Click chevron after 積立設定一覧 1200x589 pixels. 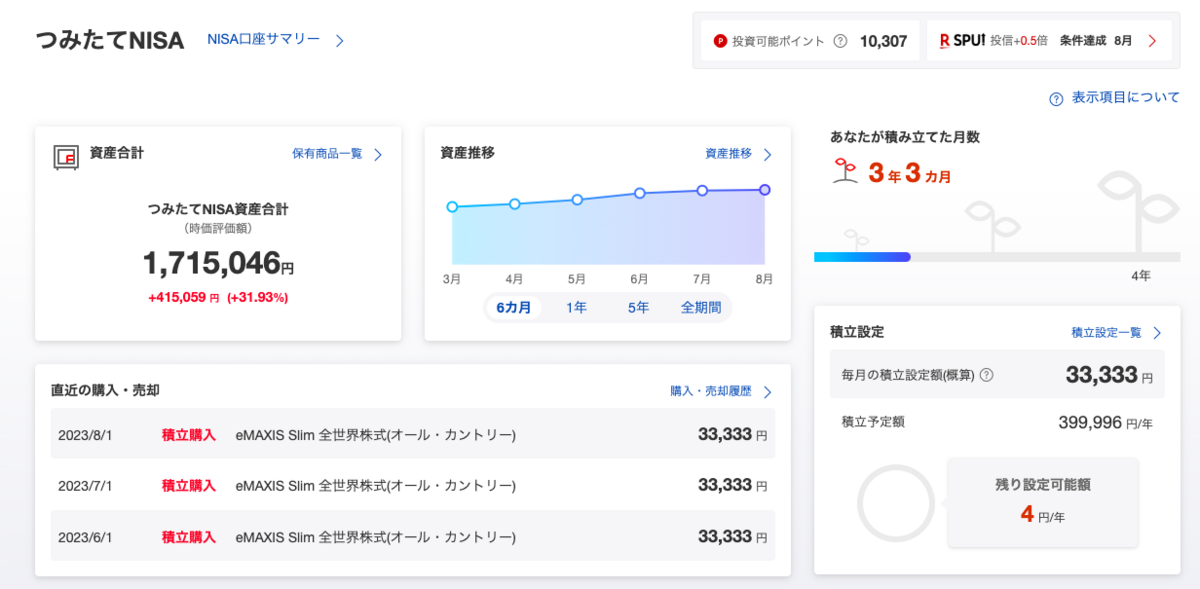coord(1158,333)
